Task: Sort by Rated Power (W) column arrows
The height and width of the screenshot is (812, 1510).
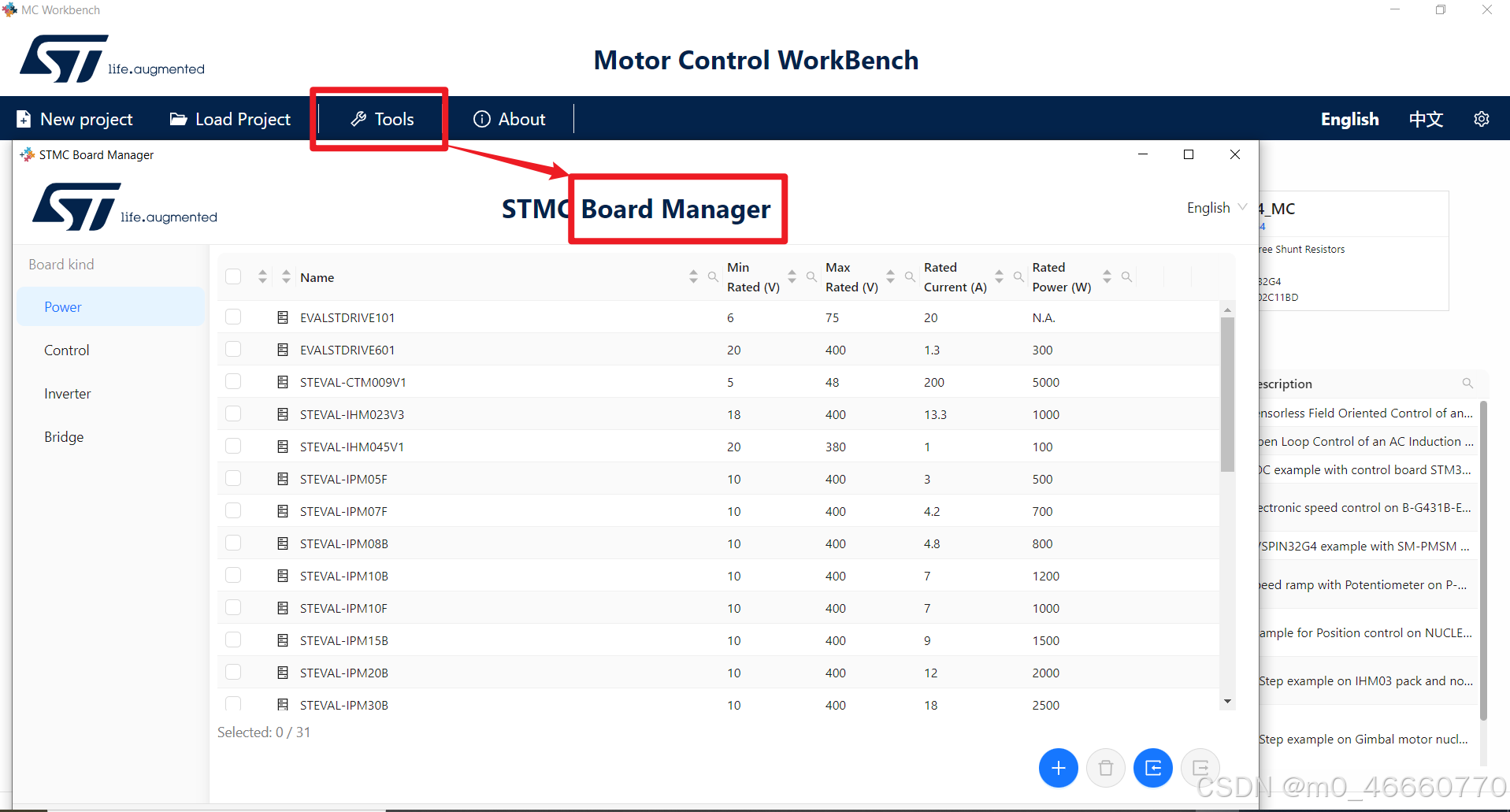Action: [1107, 276]
